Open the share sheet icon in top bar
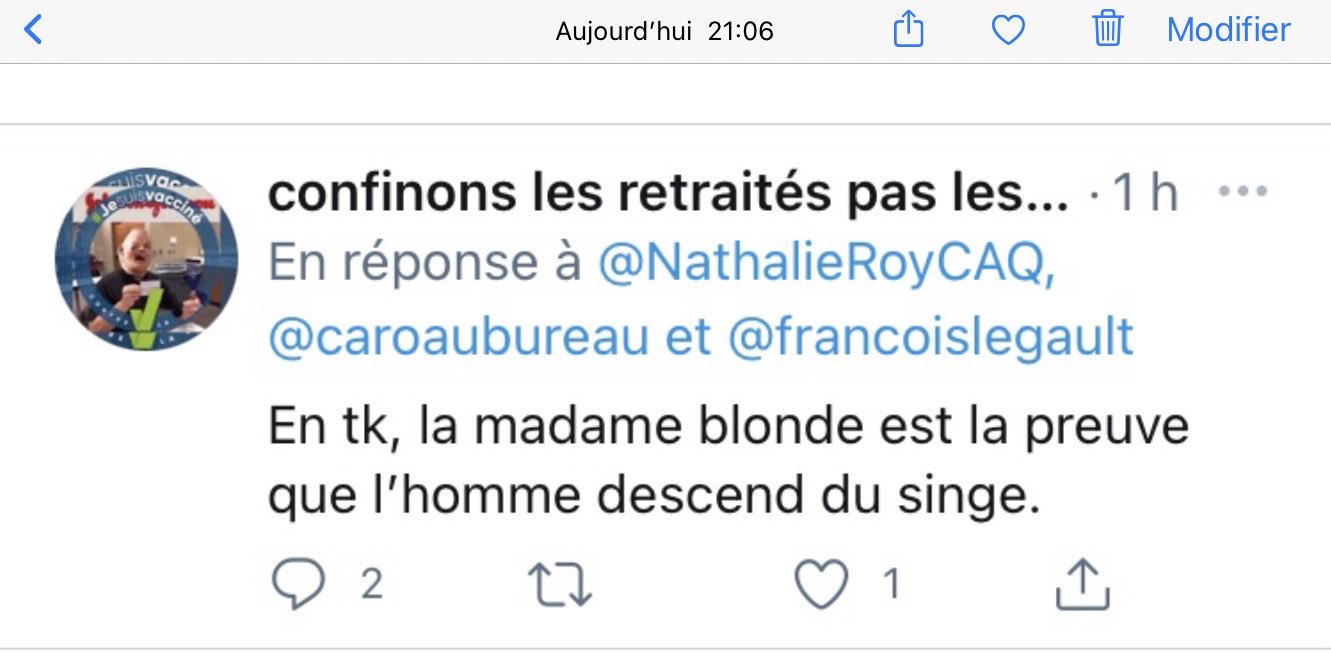The width and height of the screenshot is (1331, 658). tap(908, 29)
